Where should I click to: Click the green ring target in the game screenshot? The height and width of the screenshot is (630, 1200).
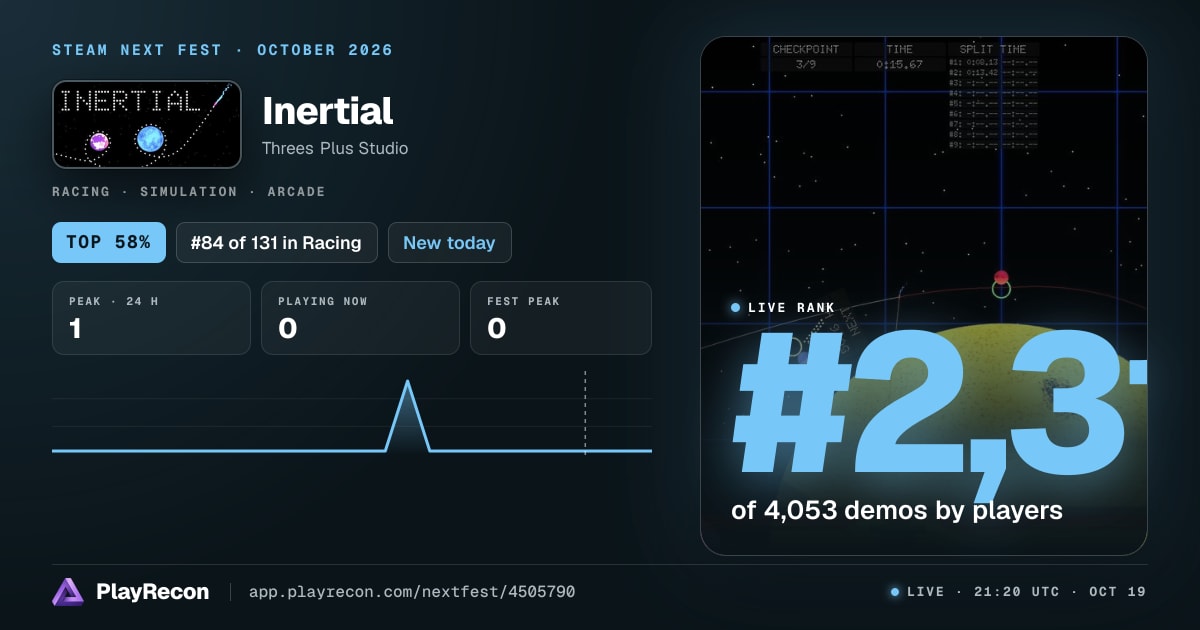[1001, 289]
